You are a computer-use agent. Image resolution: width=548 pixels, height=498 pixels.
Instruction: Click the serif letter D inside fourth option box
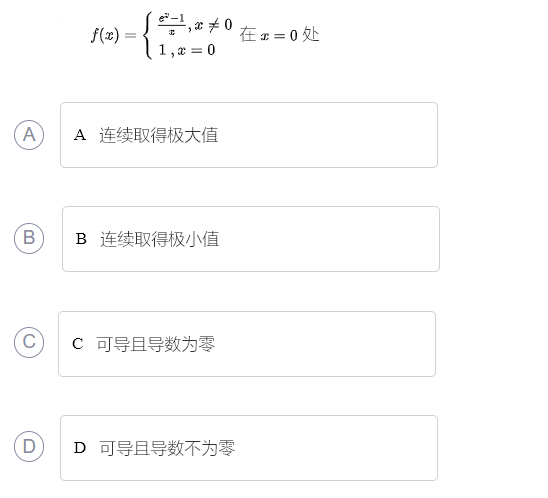[80, 448]
